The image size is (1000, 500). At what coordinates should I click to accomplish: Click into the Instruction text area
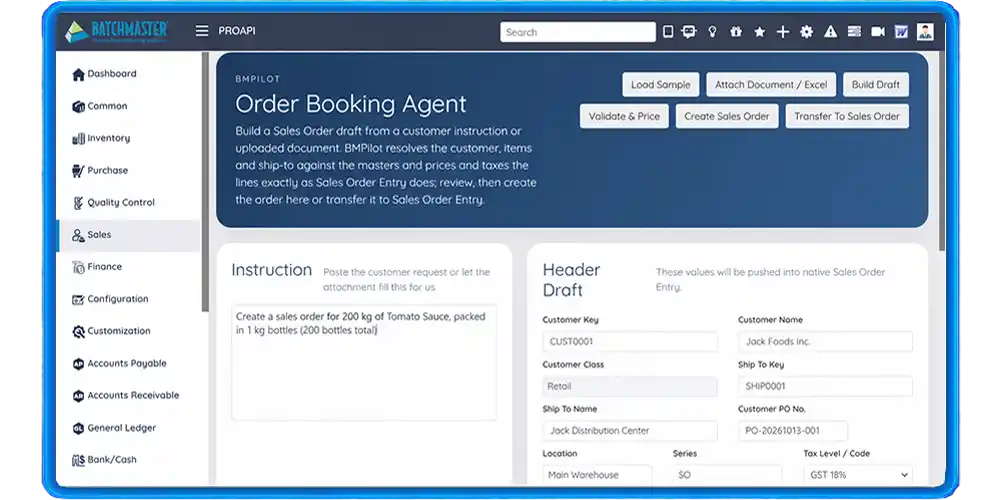364,362
